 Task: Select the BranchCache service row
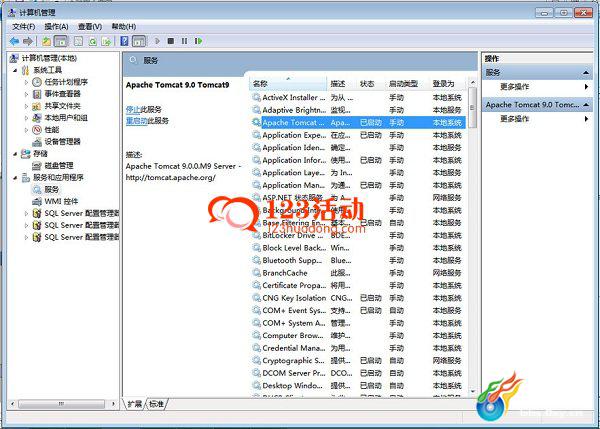pos(359,273)
